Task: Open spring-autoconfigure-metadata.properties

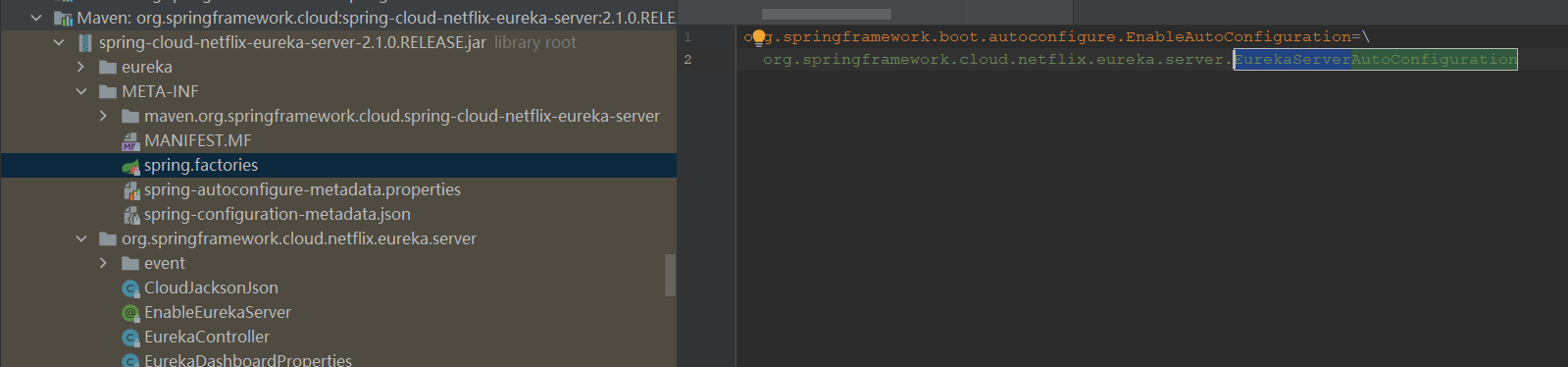Action: (338, 189)
